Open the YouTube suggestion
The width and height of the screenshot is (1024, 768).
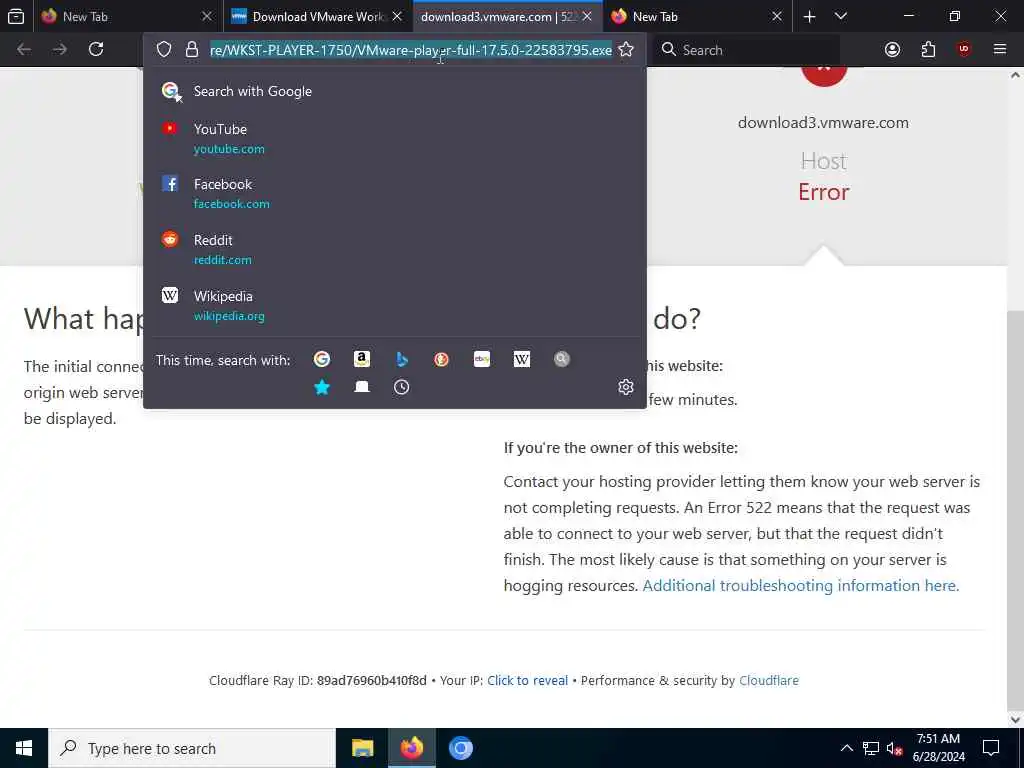(394, 138)
